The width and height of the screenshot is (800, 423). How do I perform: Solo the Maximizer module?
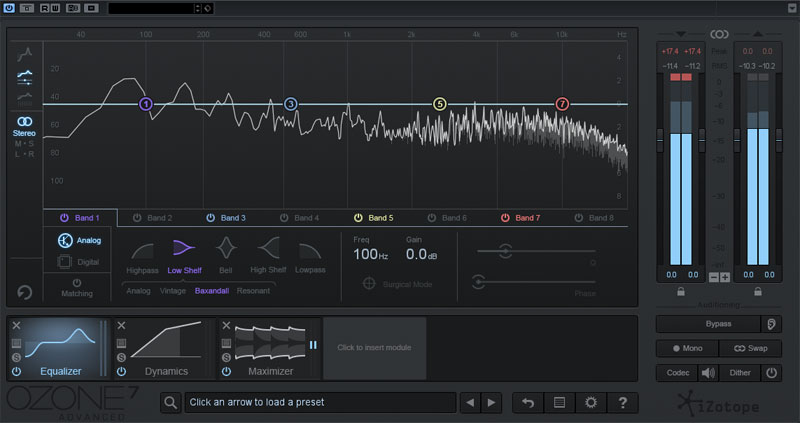(227, 357)
